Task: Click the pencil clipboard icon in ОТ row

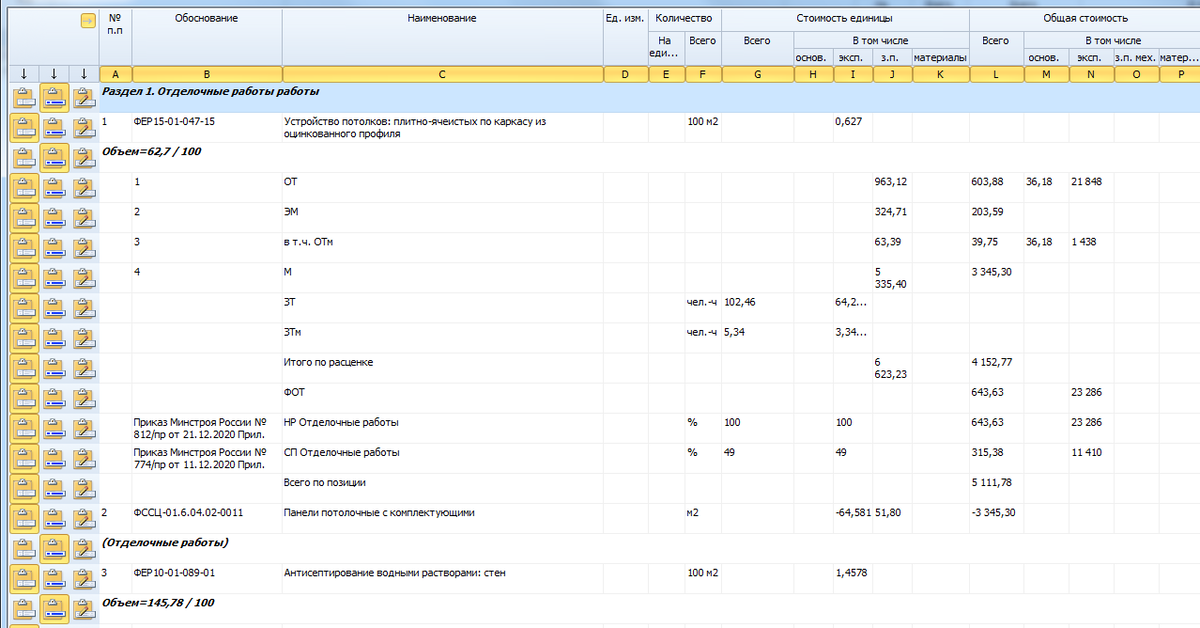Action: coord(84,188)
